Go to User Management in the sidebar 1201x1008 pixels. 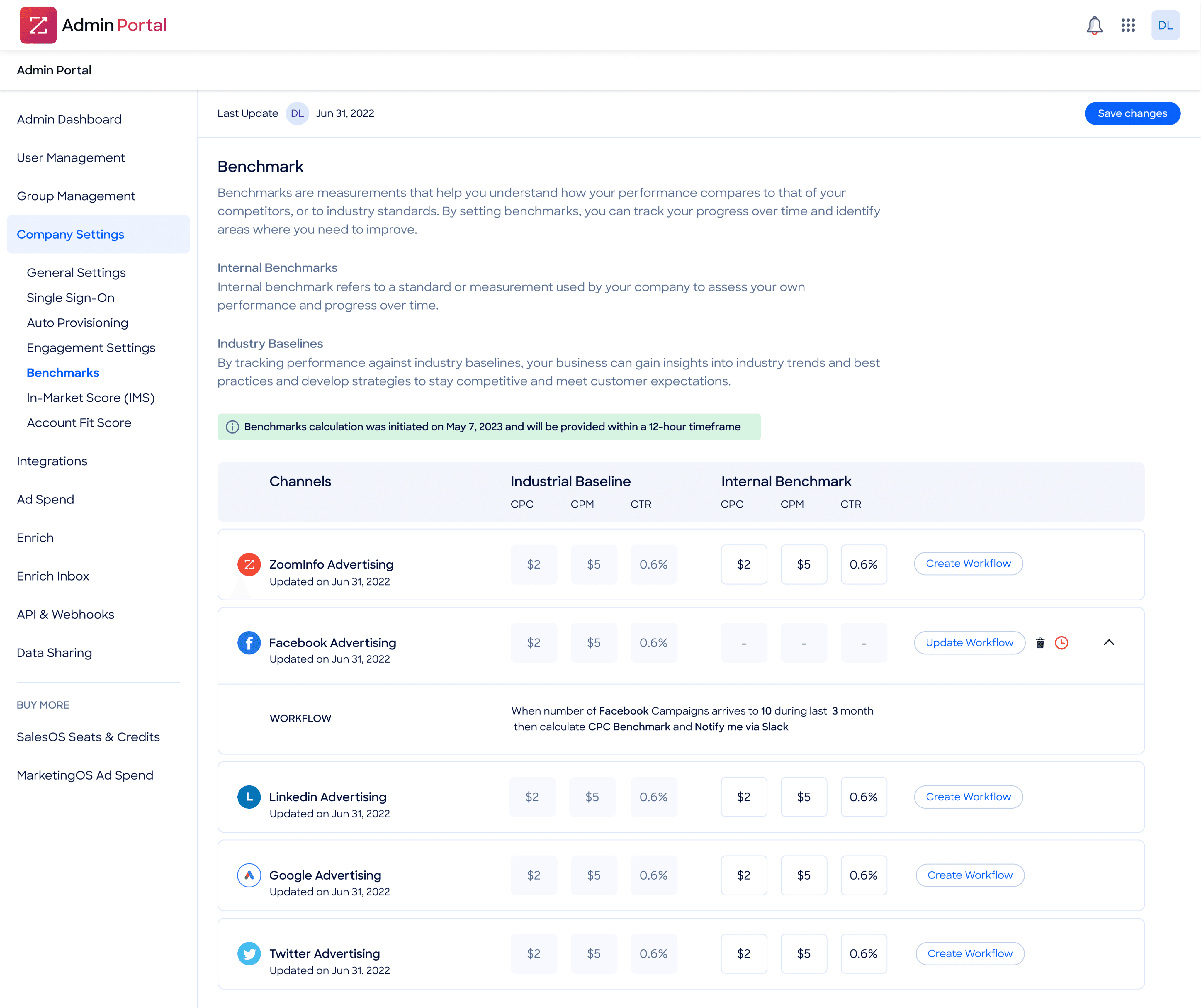pos(70,158)
